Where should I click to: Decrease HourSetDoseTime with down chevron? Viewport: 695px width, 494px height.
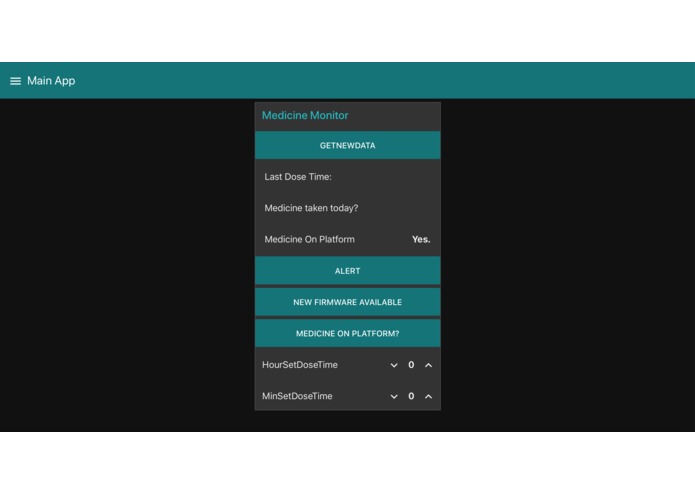coord(394,365)
